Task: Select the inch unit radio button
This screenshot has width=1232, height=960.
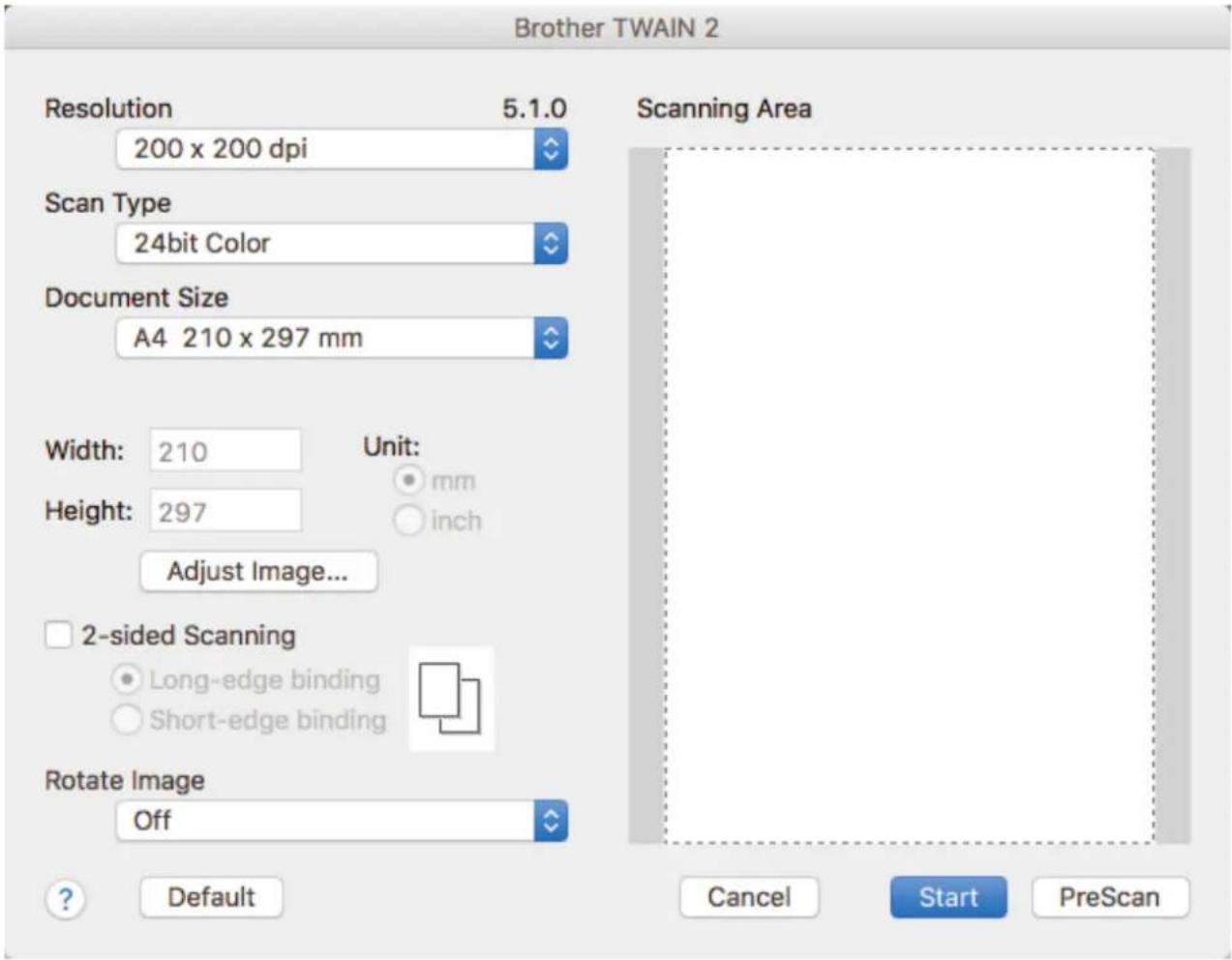Action: tap(408, 521)
